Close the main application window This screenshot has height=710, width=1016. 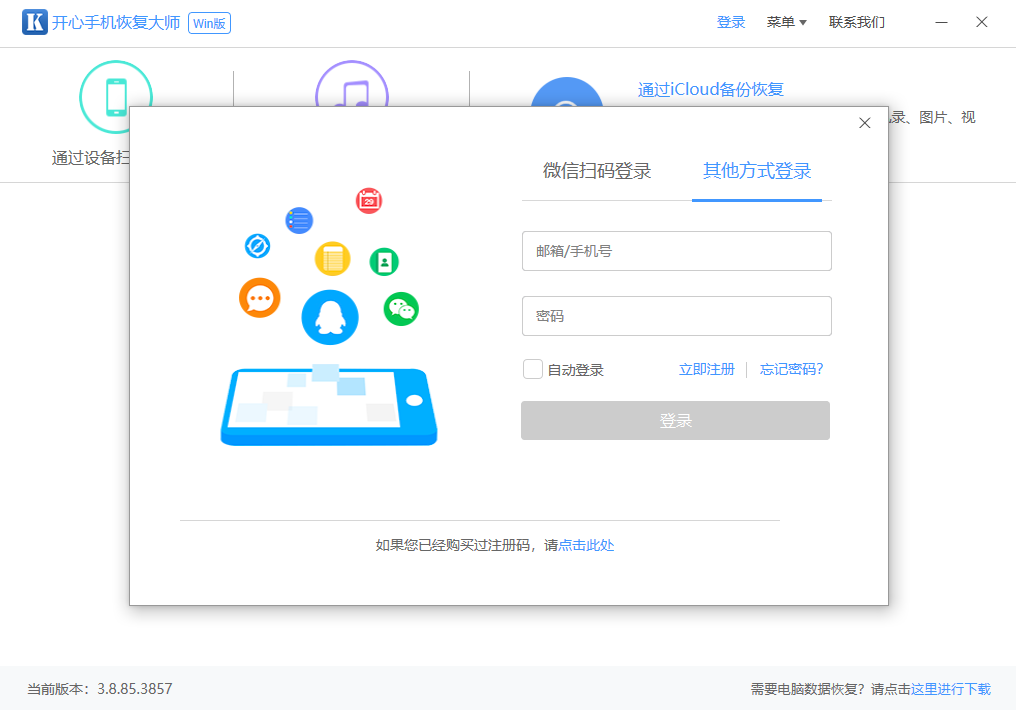[982, 22]
